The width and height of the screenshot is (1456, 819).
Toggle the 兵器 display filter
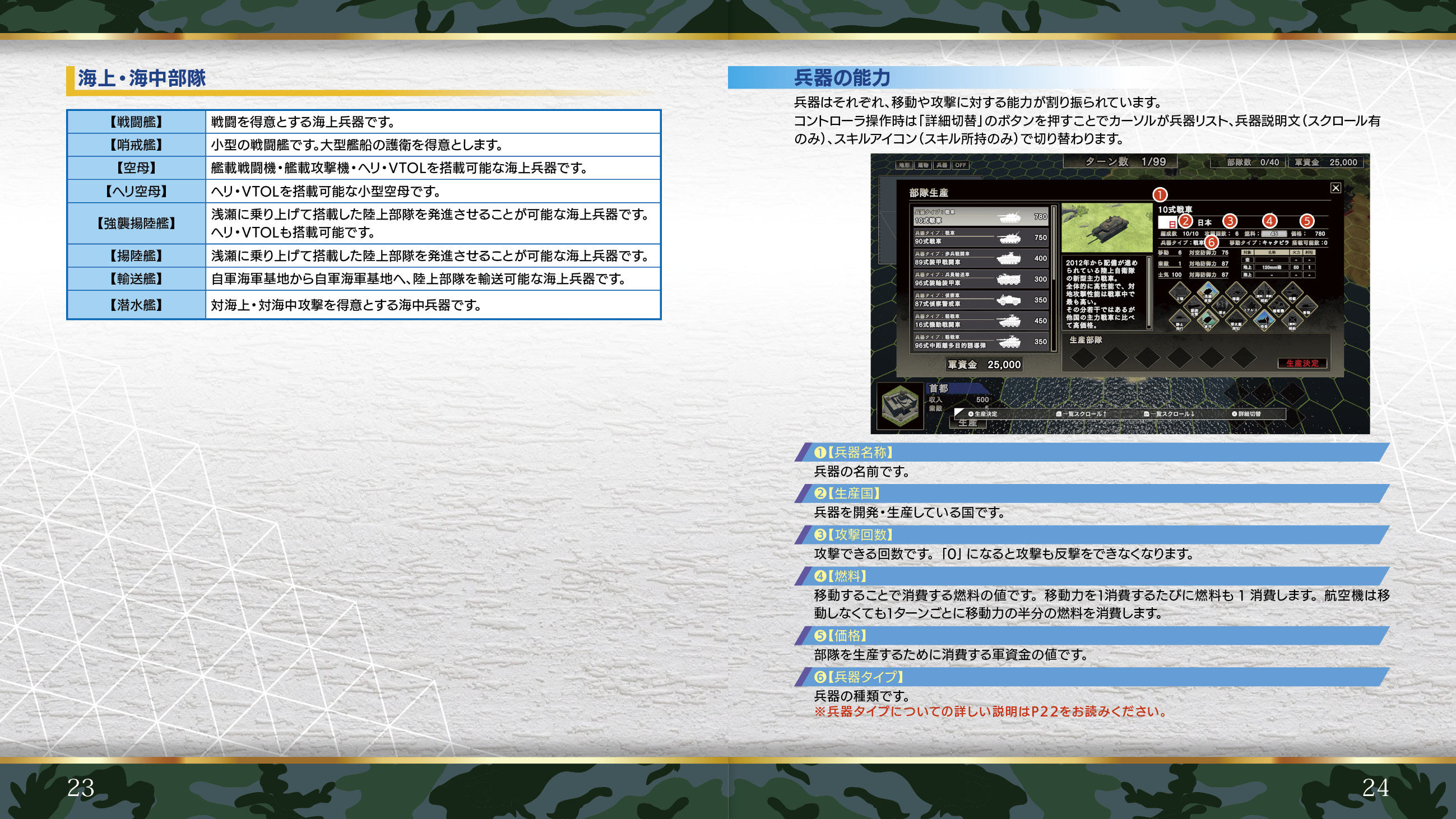tap(942, 165)
